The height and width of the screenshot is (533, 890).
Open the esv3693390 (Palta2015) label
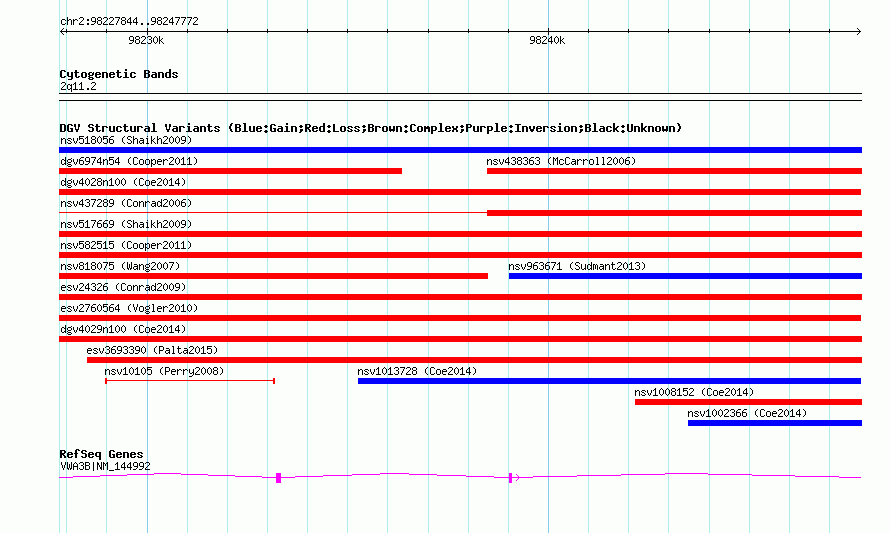152,350
